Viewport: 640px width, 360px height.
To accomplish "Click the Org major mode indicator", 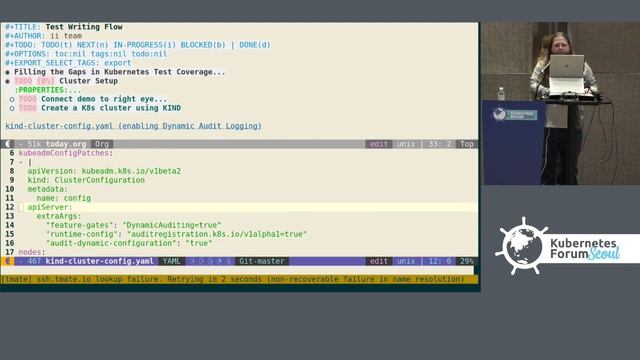I will (102, 144).
